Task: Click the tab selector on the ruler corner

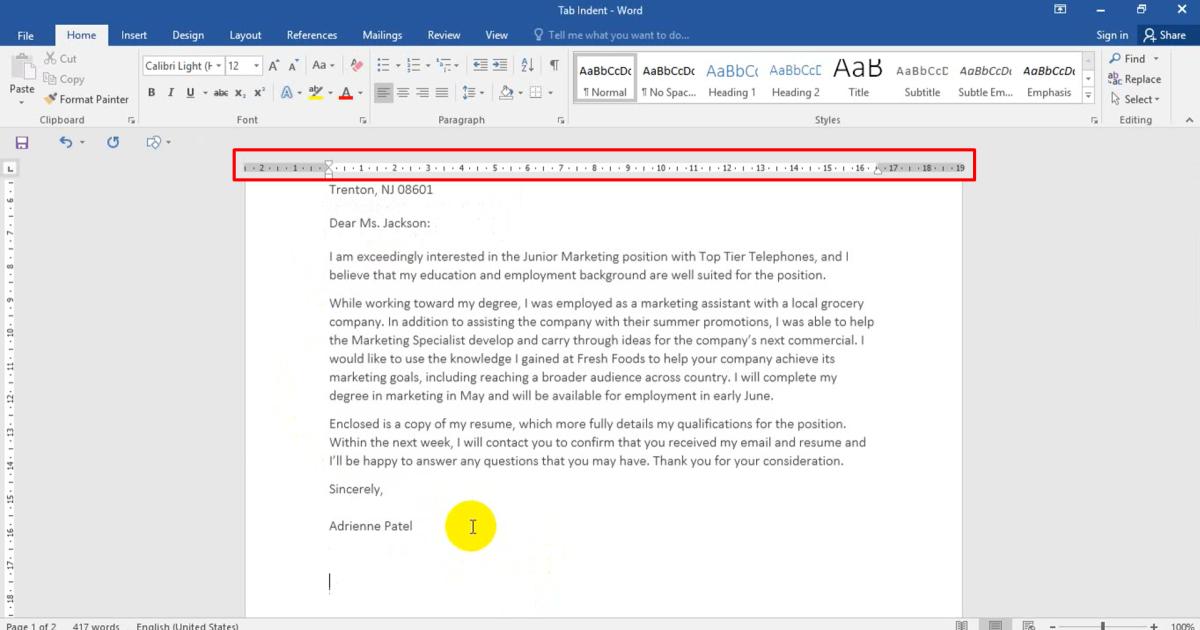Action: 10,169
